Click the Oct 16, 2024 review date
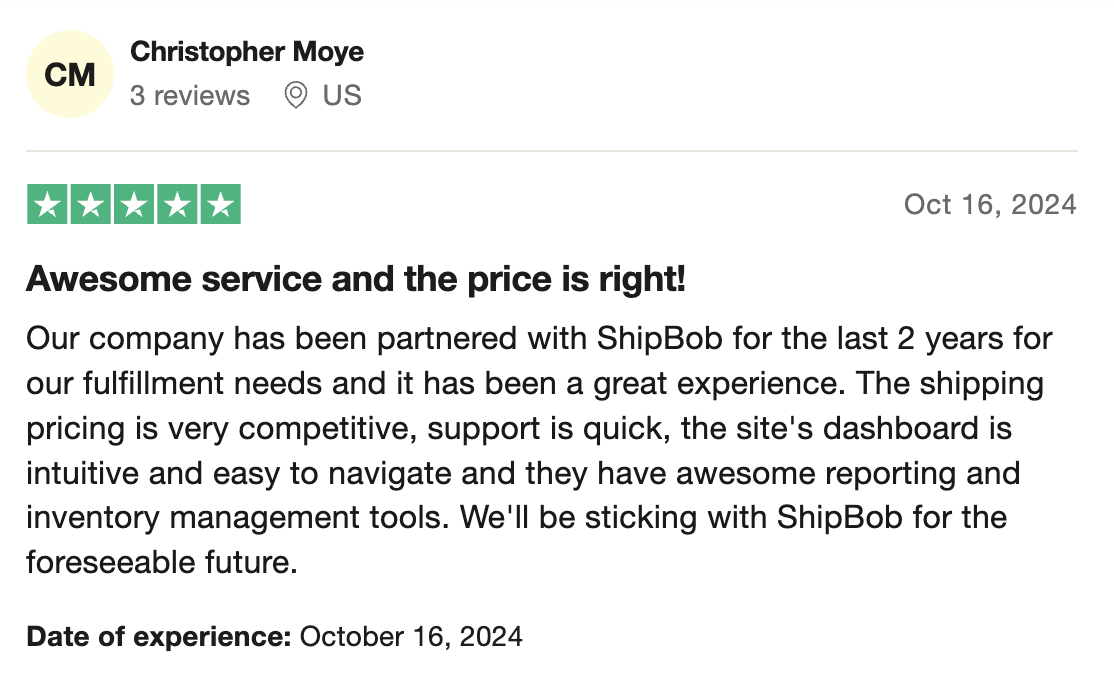 [x=990, y=205]
